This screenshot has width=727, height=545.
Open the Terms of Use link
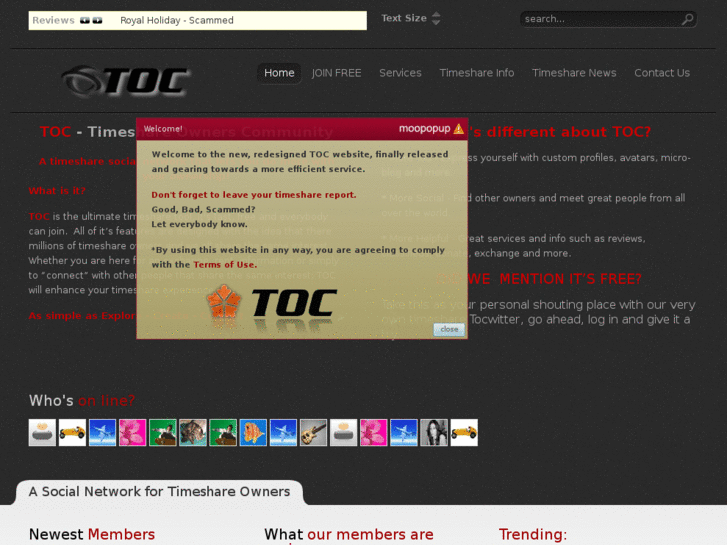tap(225, 264)
